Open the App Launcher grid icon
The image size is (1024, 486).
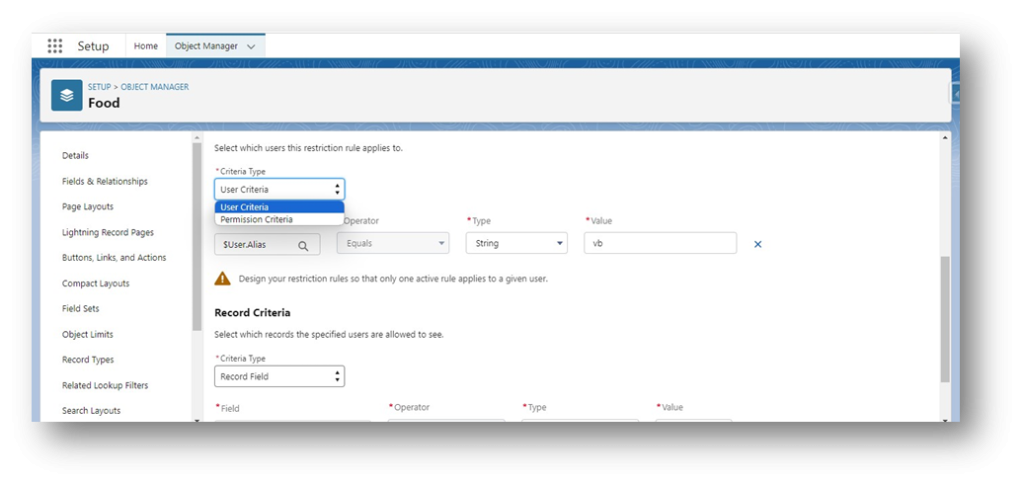click(55, 46)
